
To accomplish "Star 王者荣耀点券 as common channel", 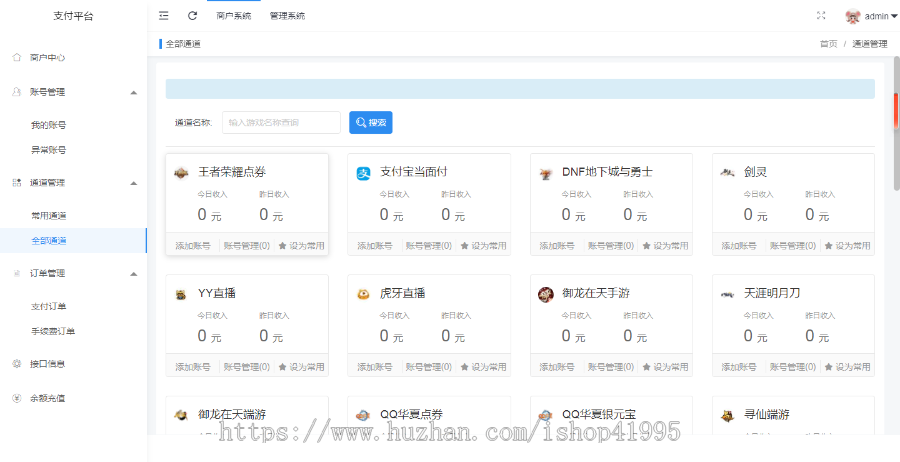I will pyautogui.click(x=301, y=246).
